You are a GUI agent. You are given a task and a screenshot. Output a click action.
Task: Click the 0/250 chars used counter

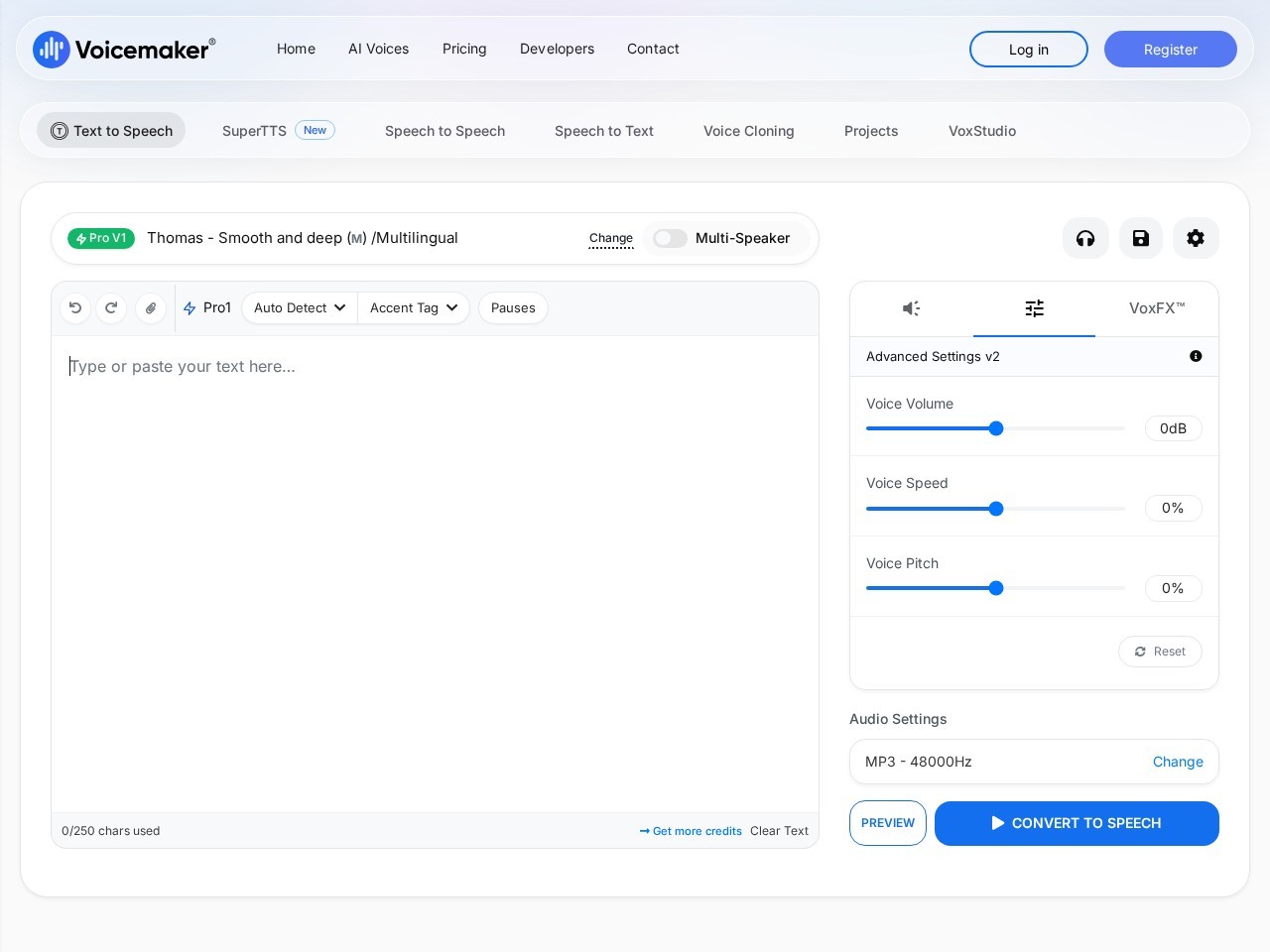coord(110,831)
